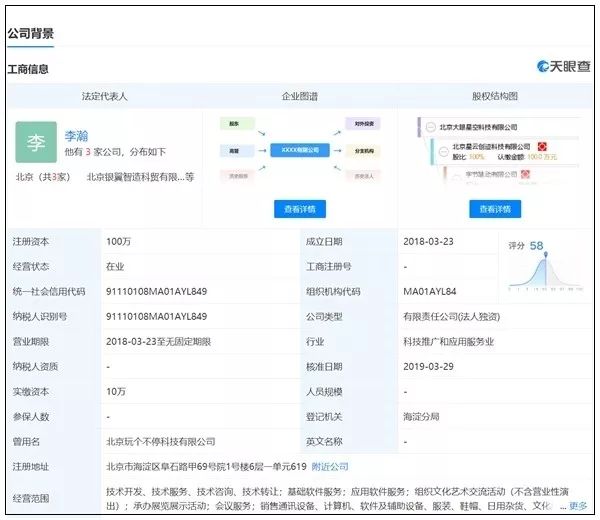Click the green 李 avatar icon
Viewport: 600px width, 520px height.
[36, 143]
